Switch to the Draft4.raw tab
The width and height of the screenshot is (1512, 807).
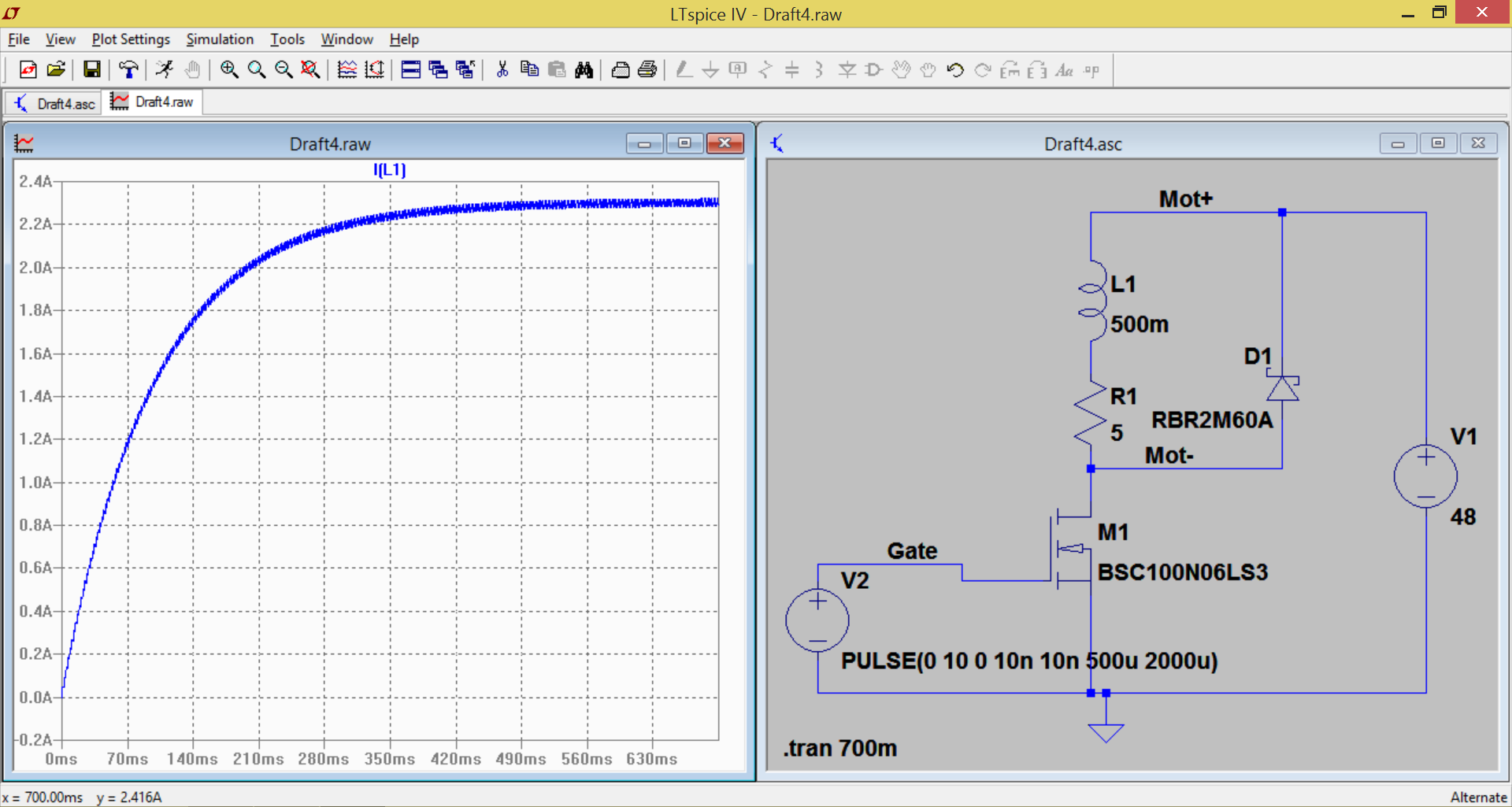[153, 102]
